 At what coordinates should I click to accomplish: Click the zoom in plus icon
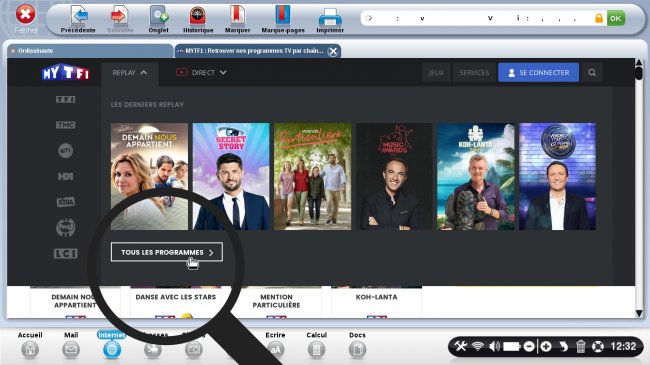(x=546, y=346)
